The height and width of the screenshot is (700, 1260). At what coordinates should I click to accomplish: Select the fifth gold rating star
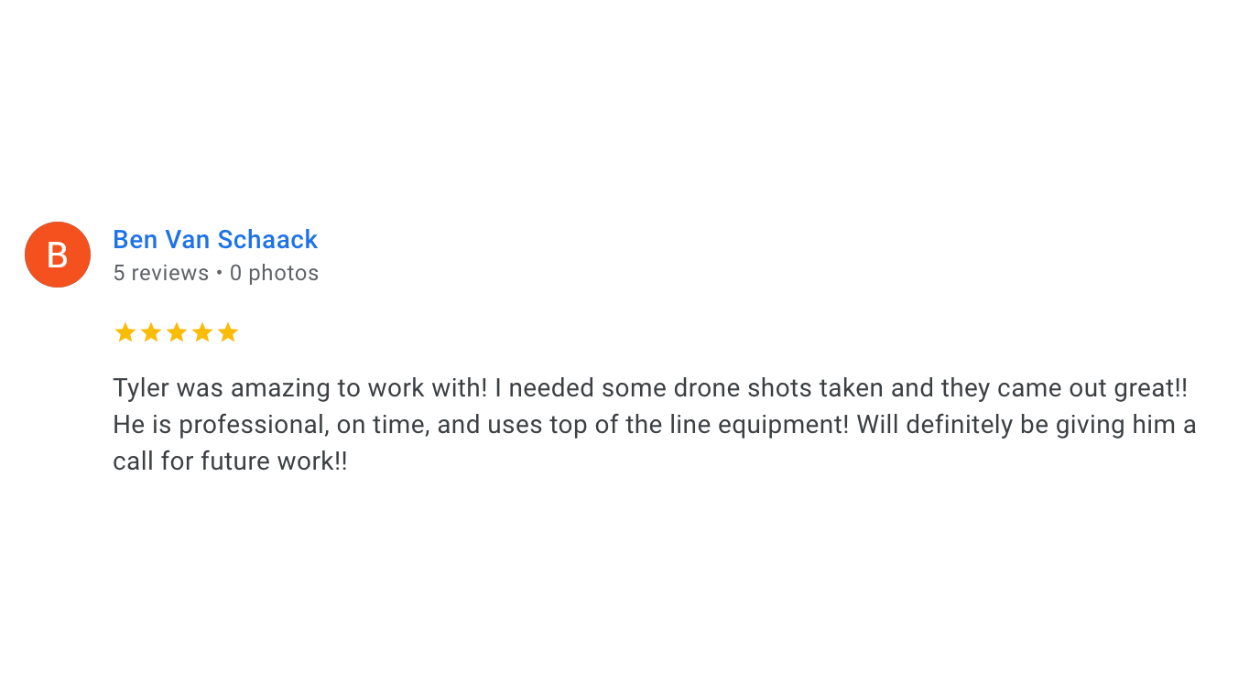(229, 333)
